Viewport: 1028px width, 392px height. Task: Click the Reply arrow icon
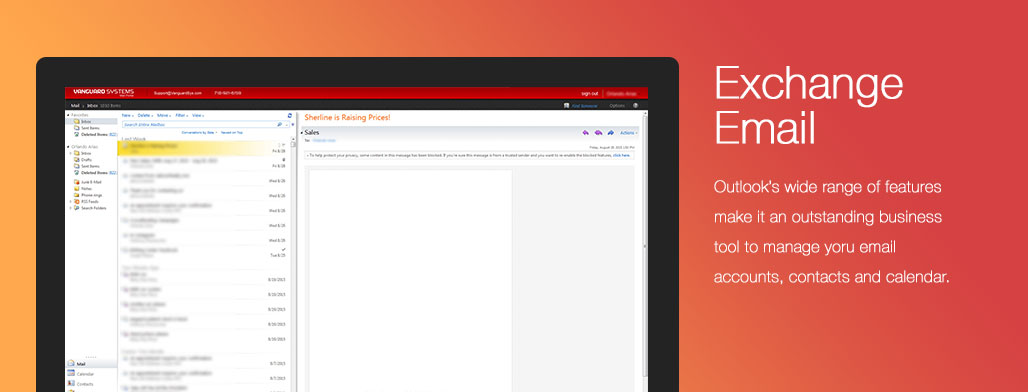[585, 132]
